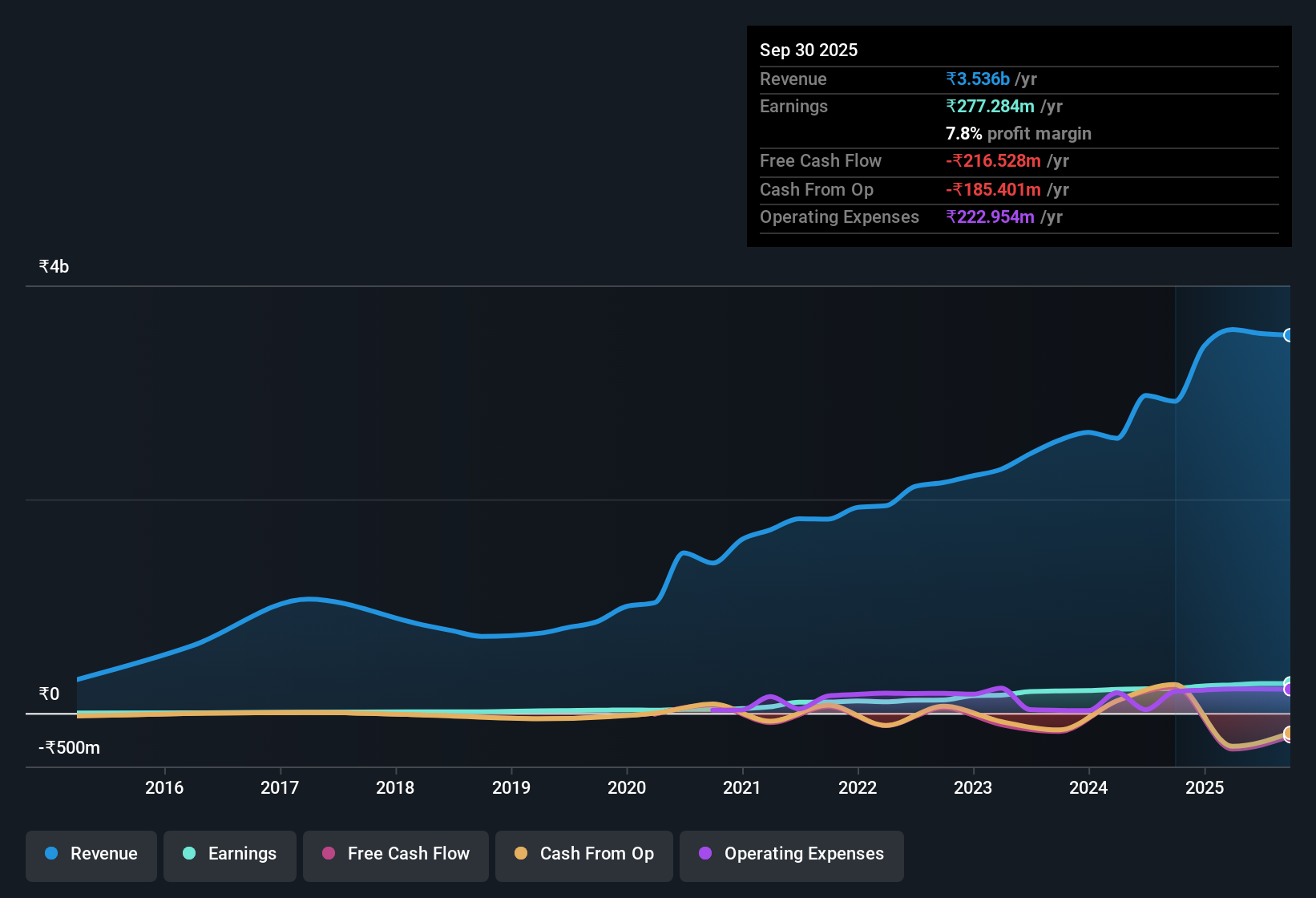The width and height of the screenshot is (1316, 898).
Task: Click the 2020 year label on the axis
Action: point(628,788)
